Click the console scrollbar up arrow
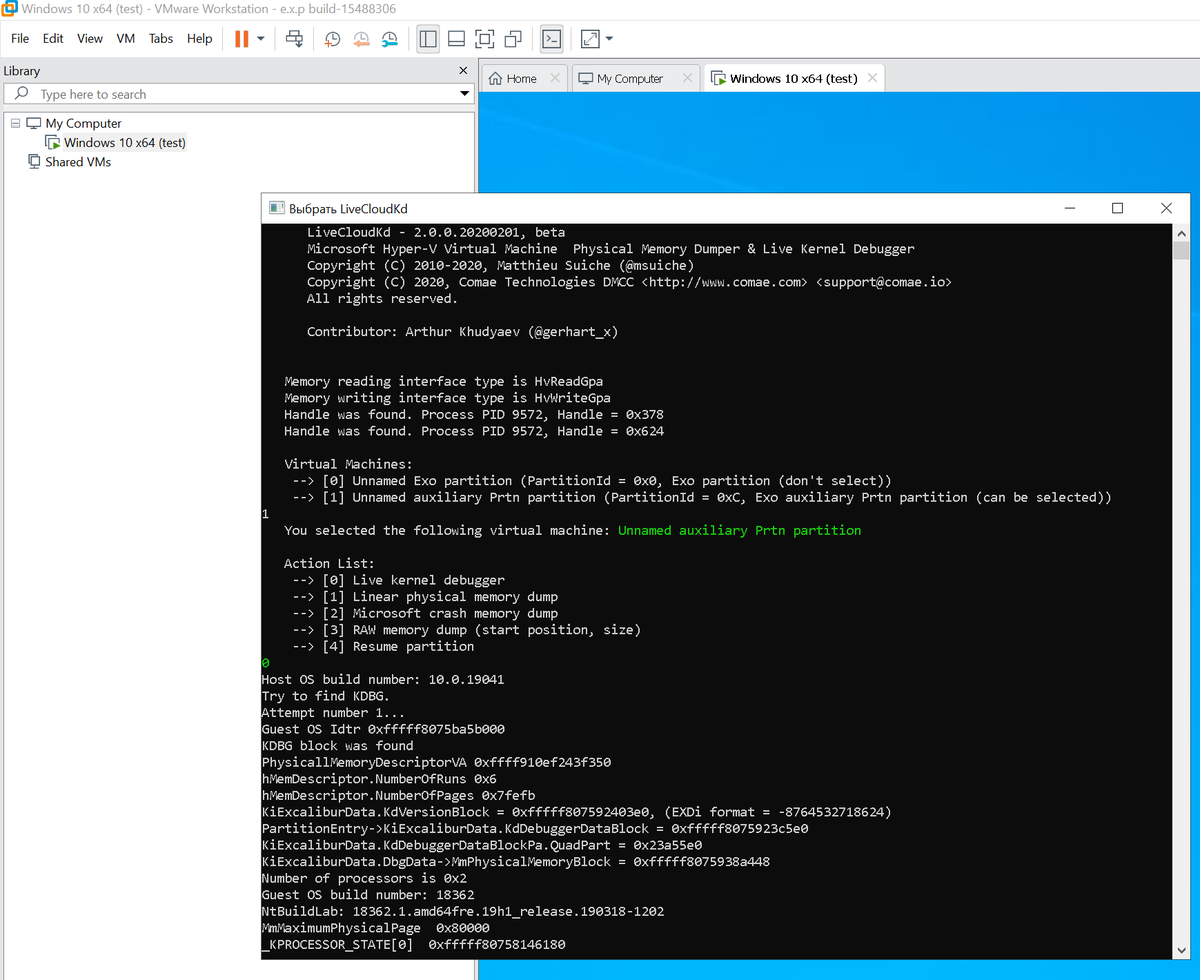This screenshot has width=1200, height=980. coord(1181,232)
